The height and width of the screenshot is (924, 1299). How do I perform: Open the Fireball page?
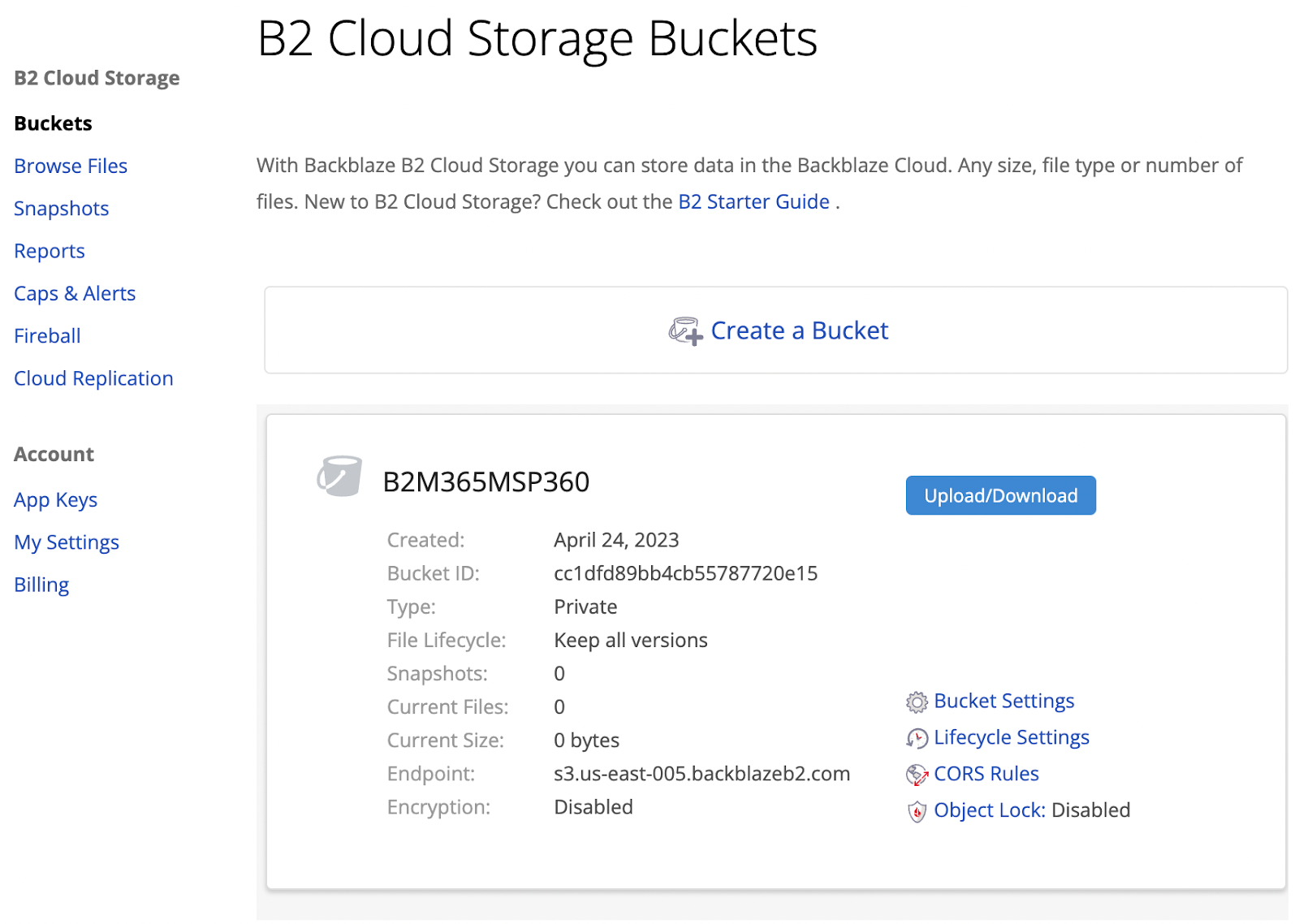tap(47, 336)
